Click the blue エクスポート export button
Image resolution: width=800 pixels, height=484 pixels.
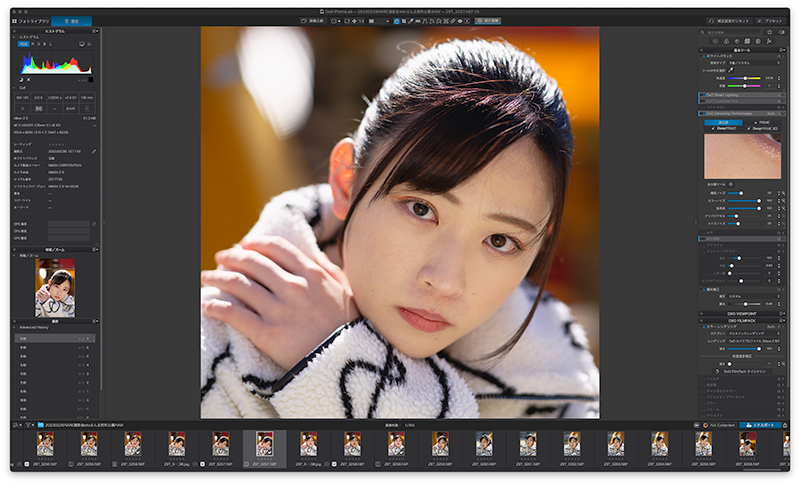(760, 425)
